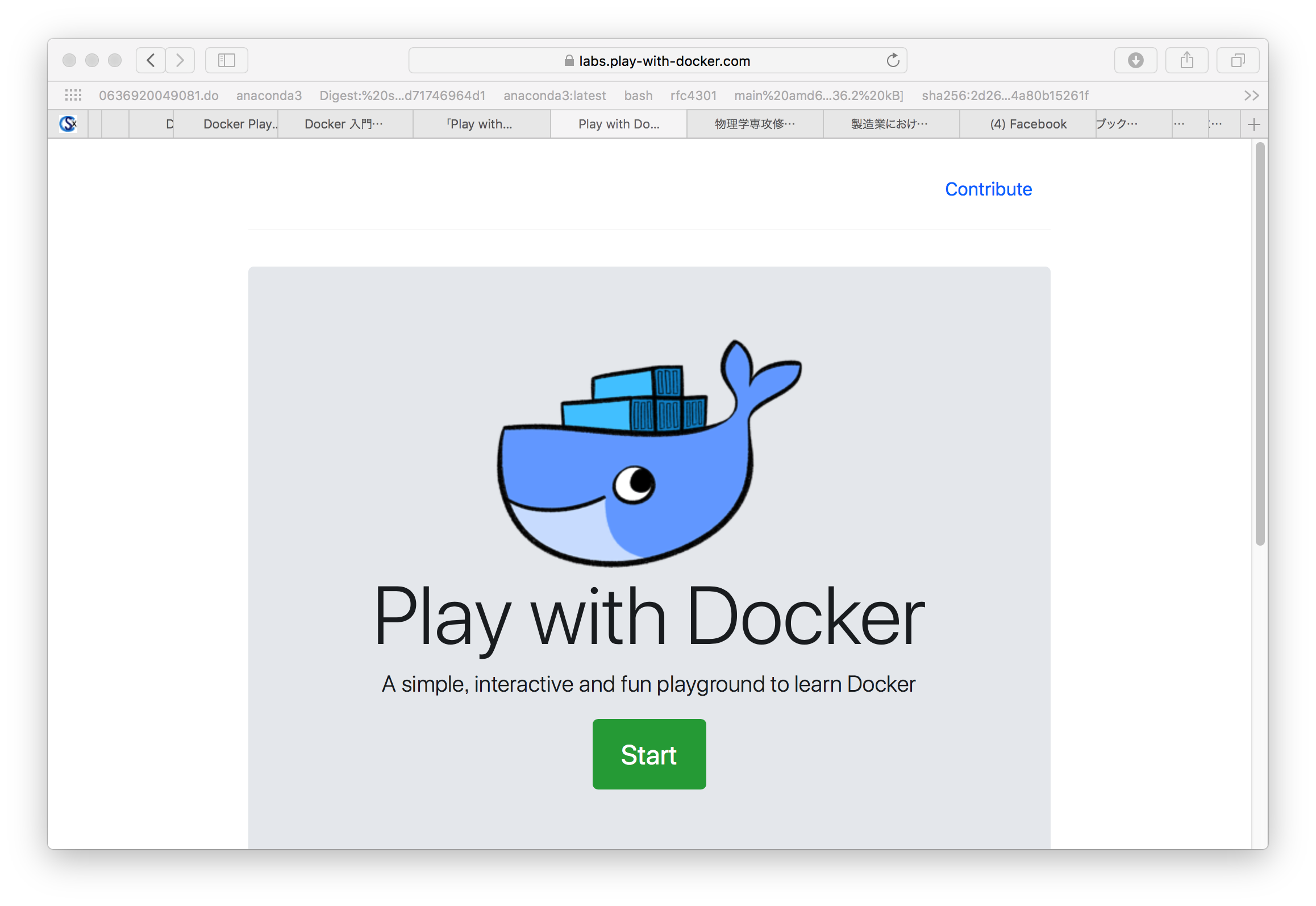Toggle the sidebar view icon

(x=226, y=60)
